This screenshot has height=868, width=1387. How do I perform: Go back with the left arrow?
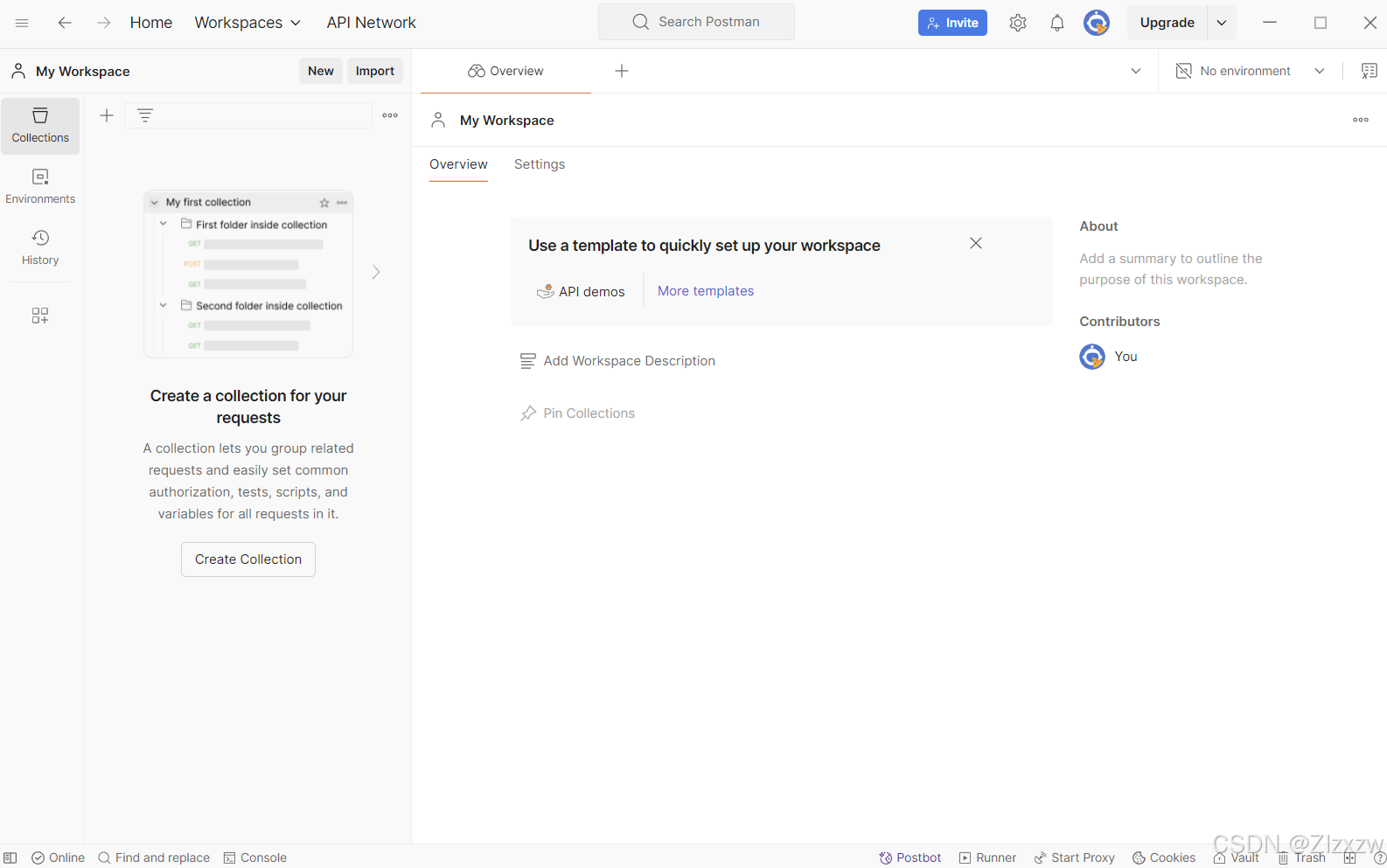(65, 23)
